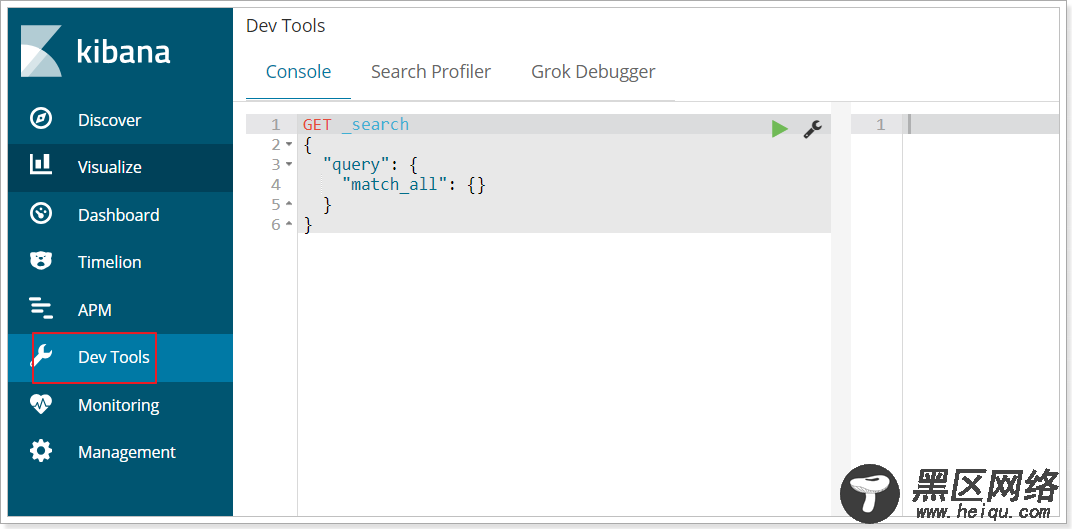Click the Monitoring heartbeat icon
Screen dimensions: 1072x529
tap(41, 404)
